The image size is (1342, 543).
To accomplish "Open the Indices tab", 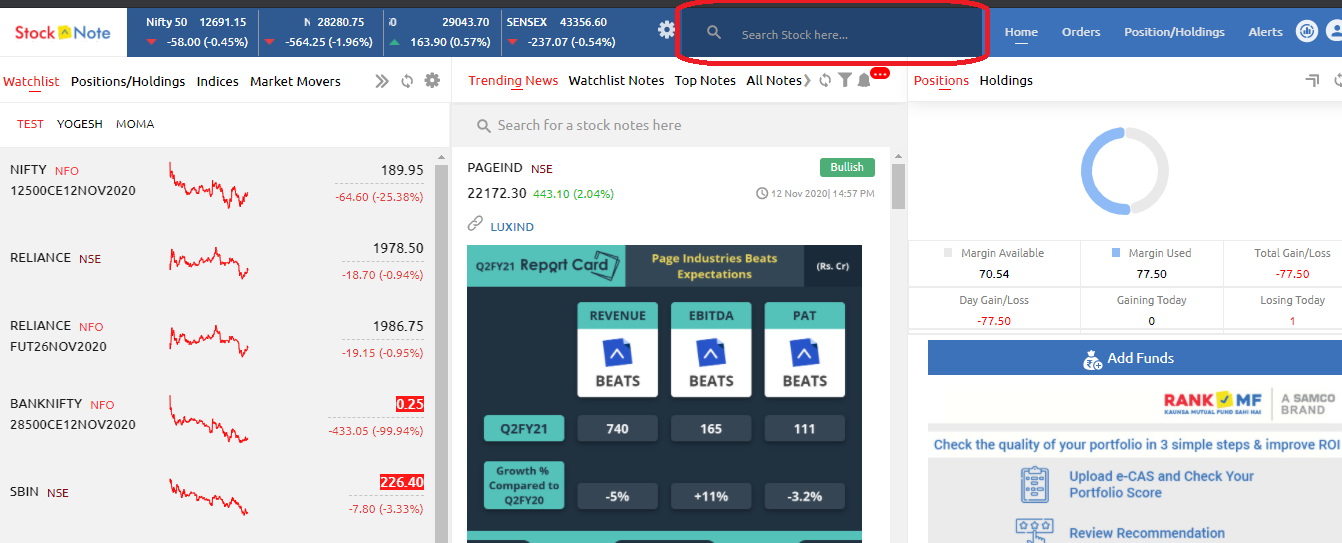I will pyautogui.click(x=218, y=81).
